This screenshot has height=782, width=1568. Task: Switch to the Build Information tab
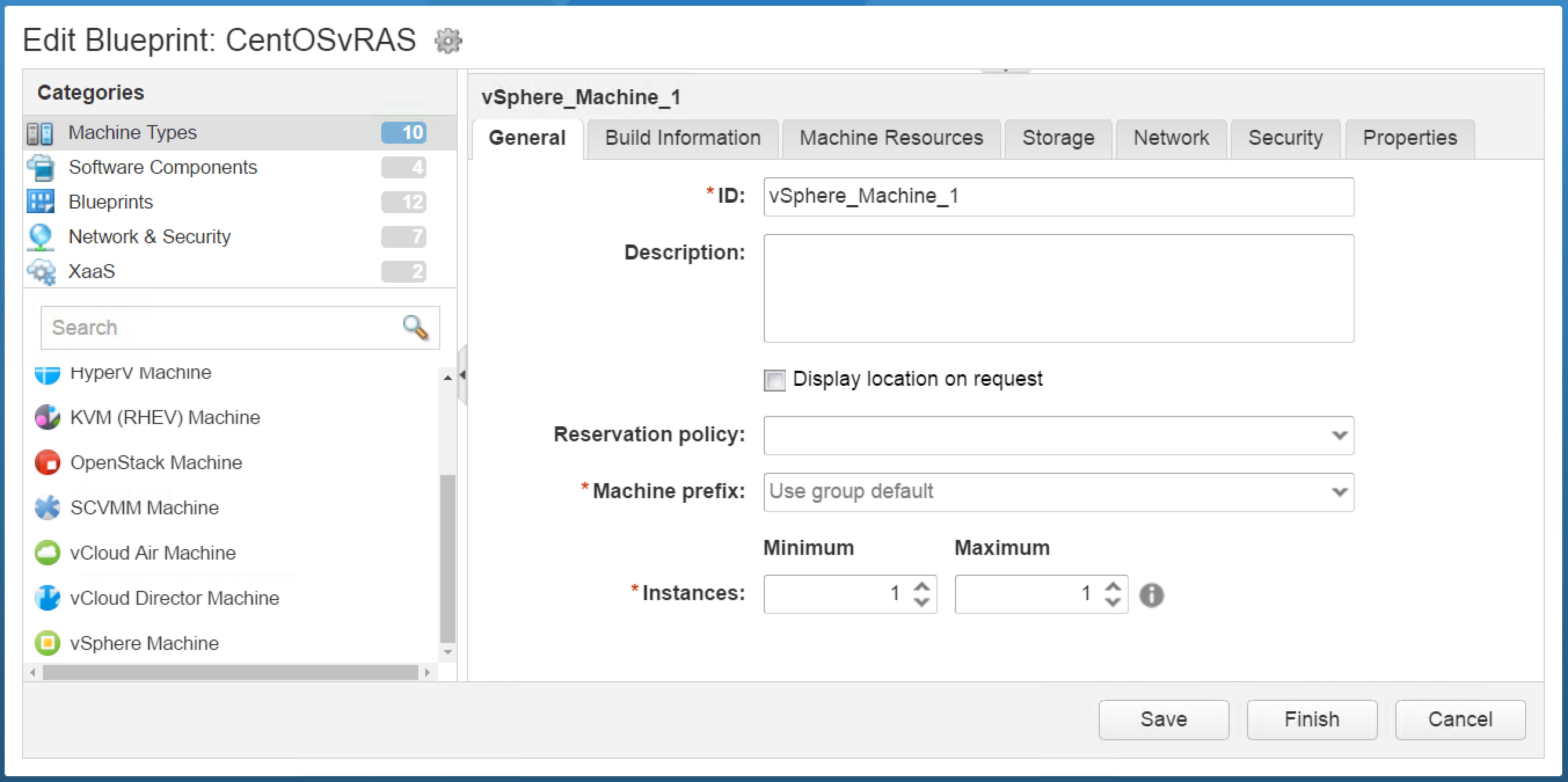point(683,139)
